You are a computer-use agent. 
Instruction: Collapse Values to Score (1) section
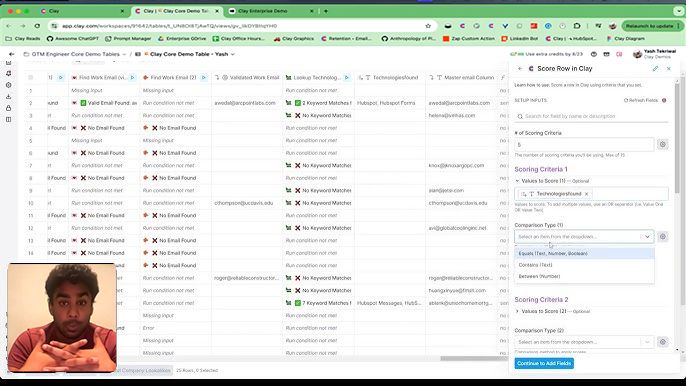click(517, 181)
